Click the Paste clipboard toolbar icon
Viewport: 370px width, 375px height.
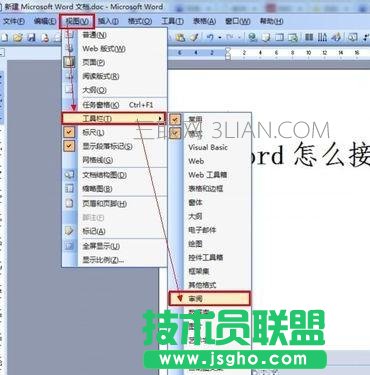tap(180, 37)
